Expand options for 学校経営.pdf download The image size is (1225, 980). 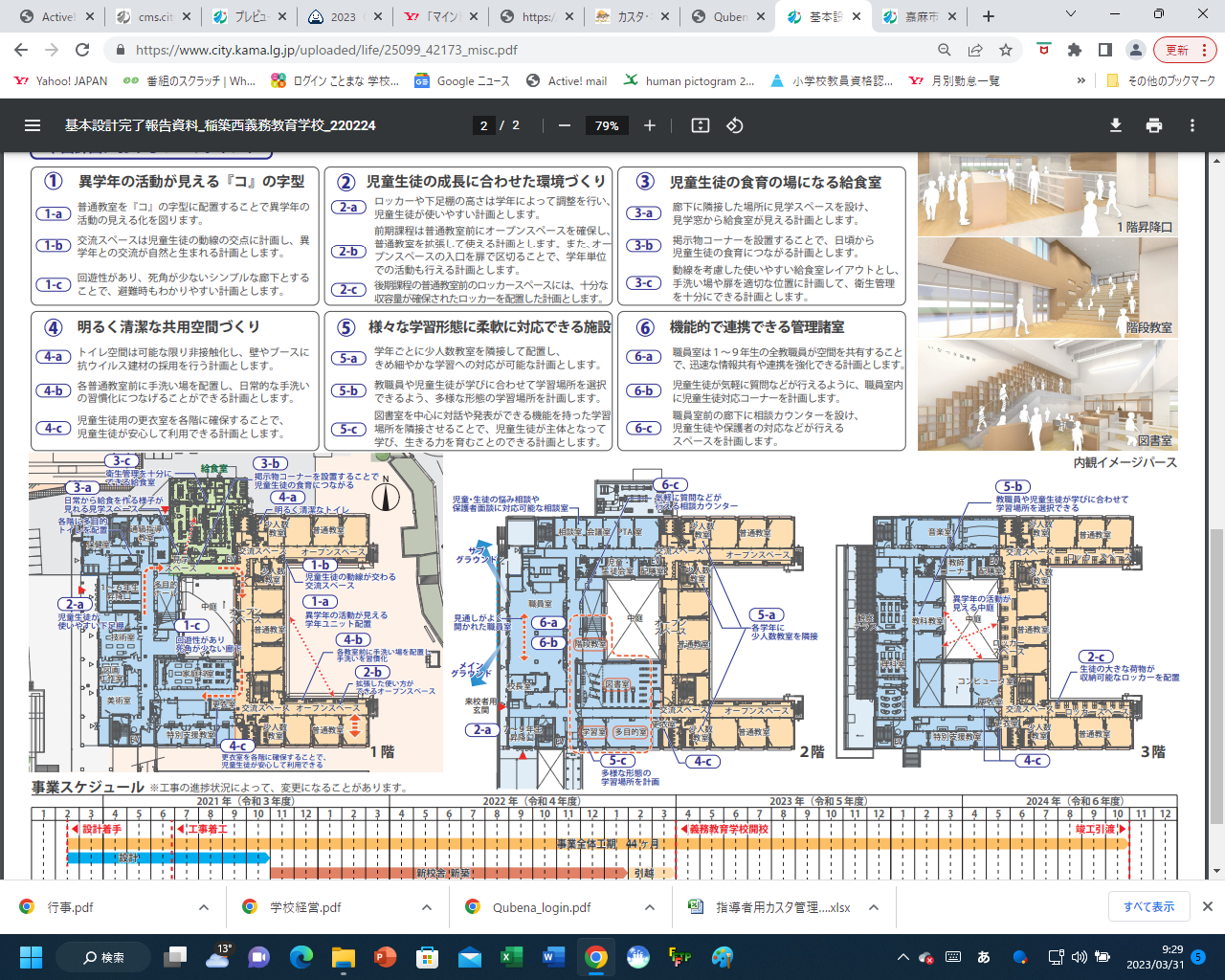point(426,907)
